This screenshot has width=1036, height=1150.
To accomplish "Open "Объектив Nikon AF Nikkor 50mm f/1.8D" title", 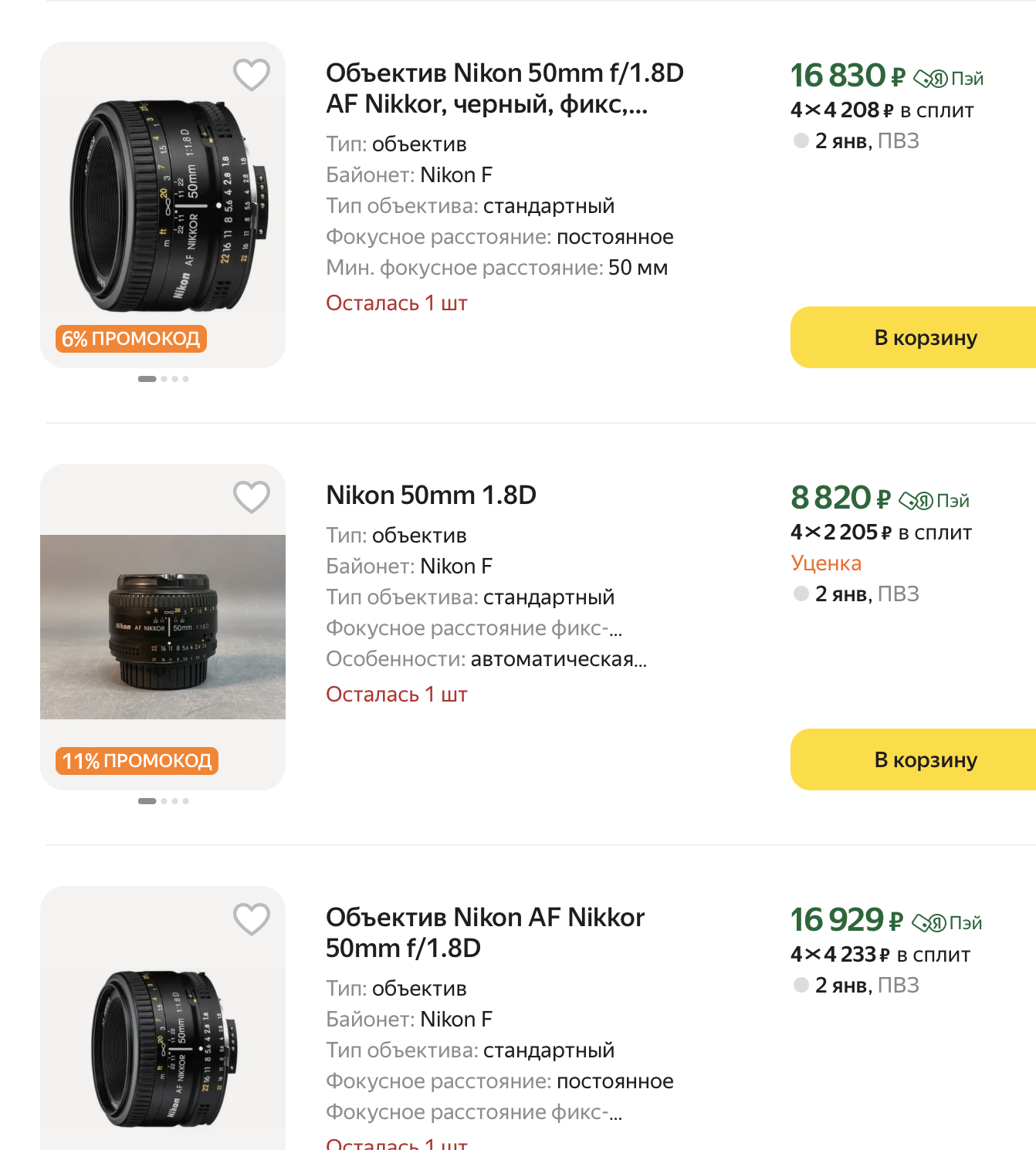I will pos(485,932).
